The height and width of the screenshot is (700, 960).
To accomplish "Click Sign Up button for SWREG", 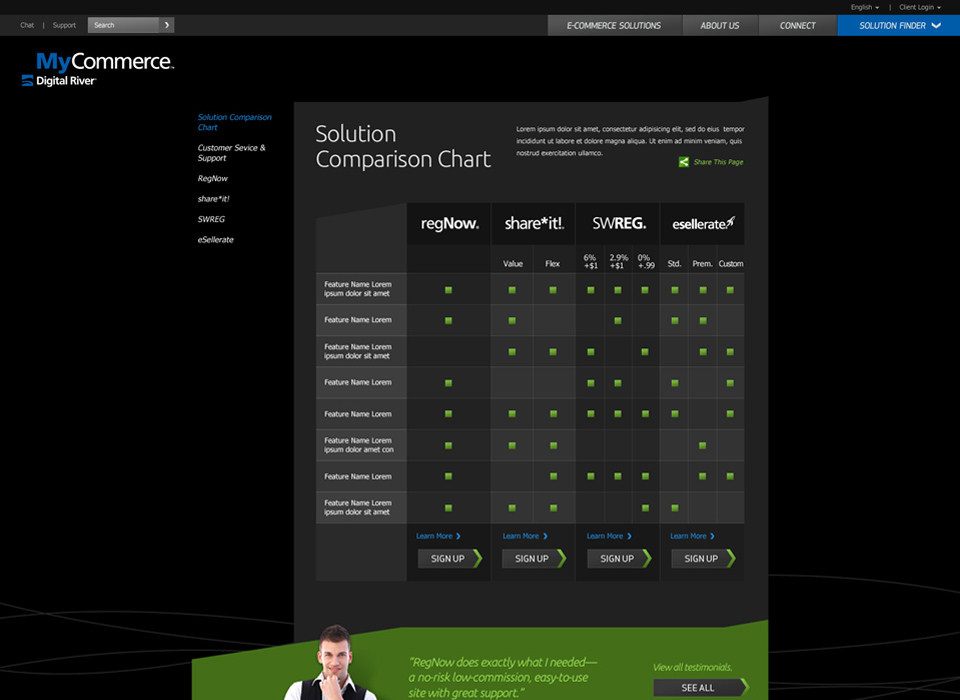I will pos(619,559).
